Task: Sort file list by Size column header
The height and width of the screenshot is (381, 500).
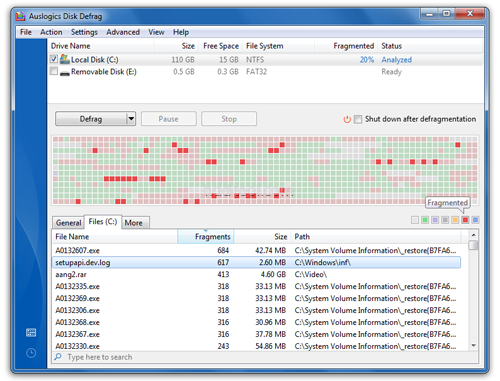Action: click(262, 237)
